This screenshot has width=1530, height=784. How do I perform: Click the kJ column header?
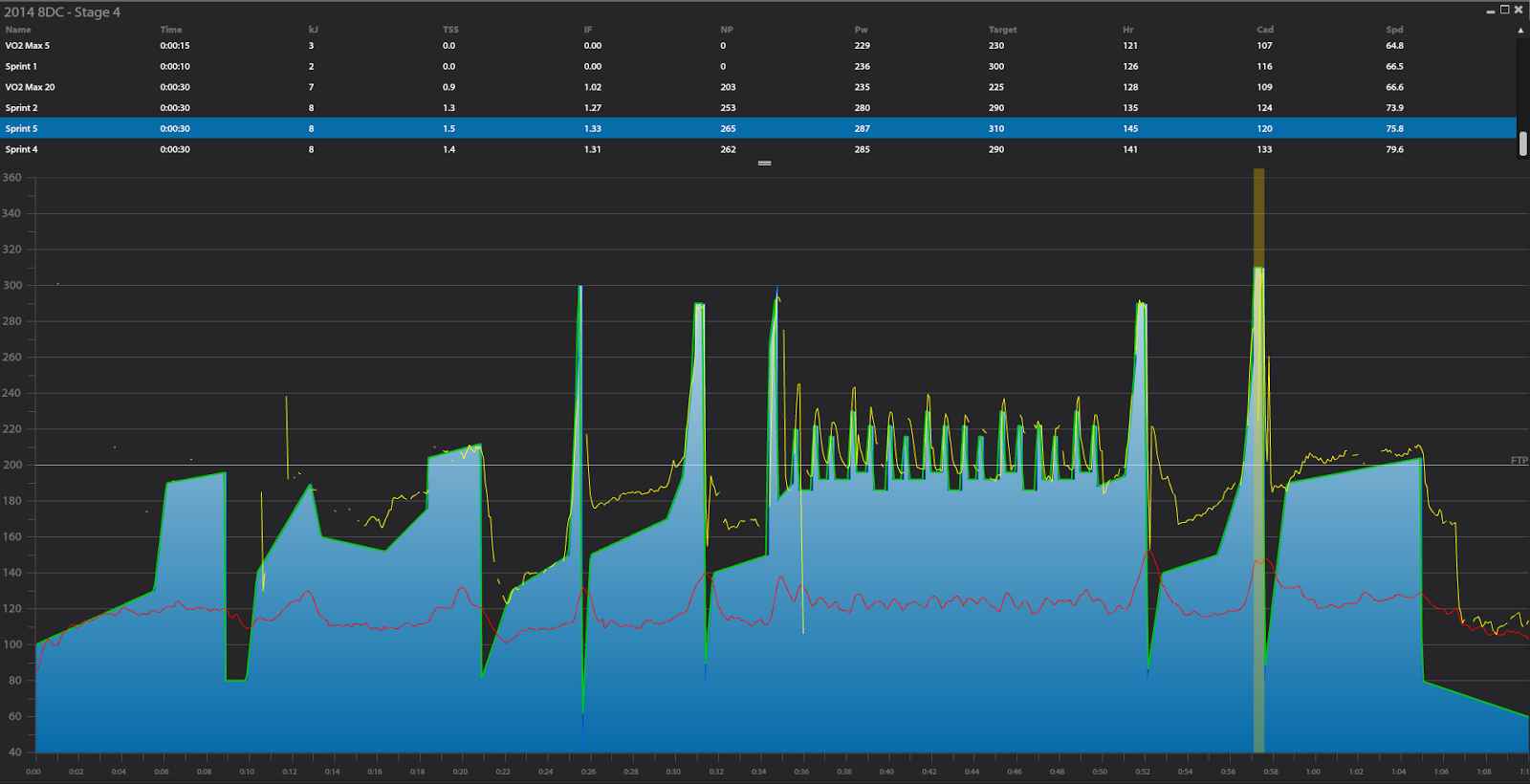pyautogui.click(x=314, y=30)
